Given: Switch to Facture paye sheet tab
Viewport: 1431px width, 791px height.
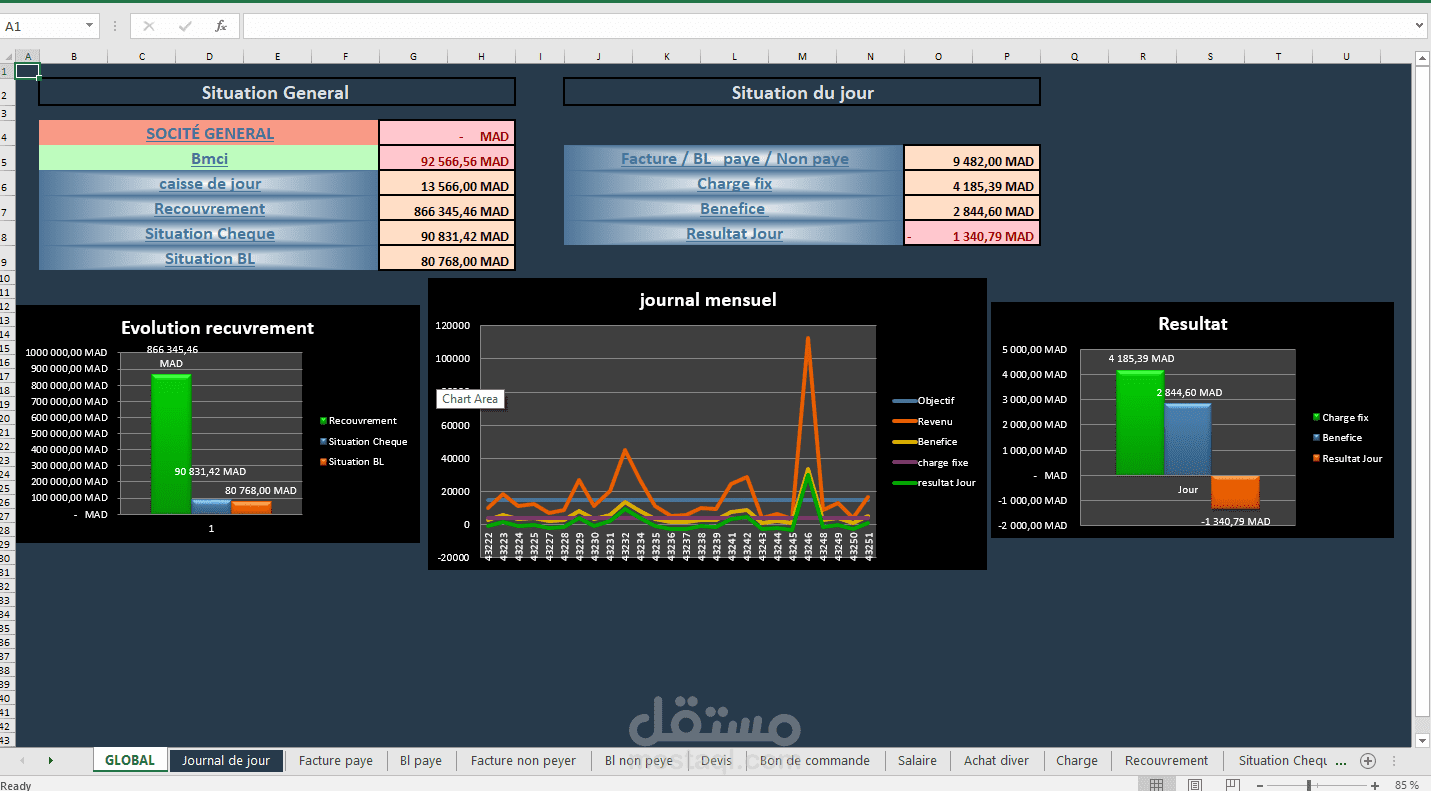Looking at the screenshot, I should 336,760.
